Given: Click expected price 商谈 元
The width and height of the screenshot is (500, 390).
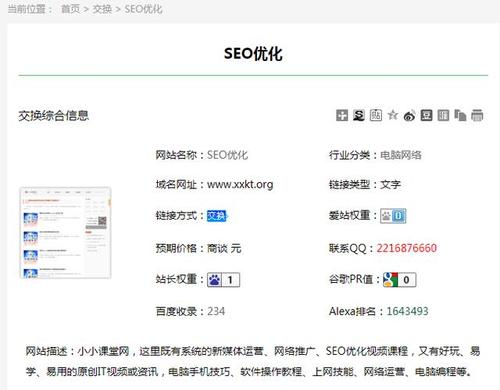Looking at the screenshot, I should [x=224, y=248].
